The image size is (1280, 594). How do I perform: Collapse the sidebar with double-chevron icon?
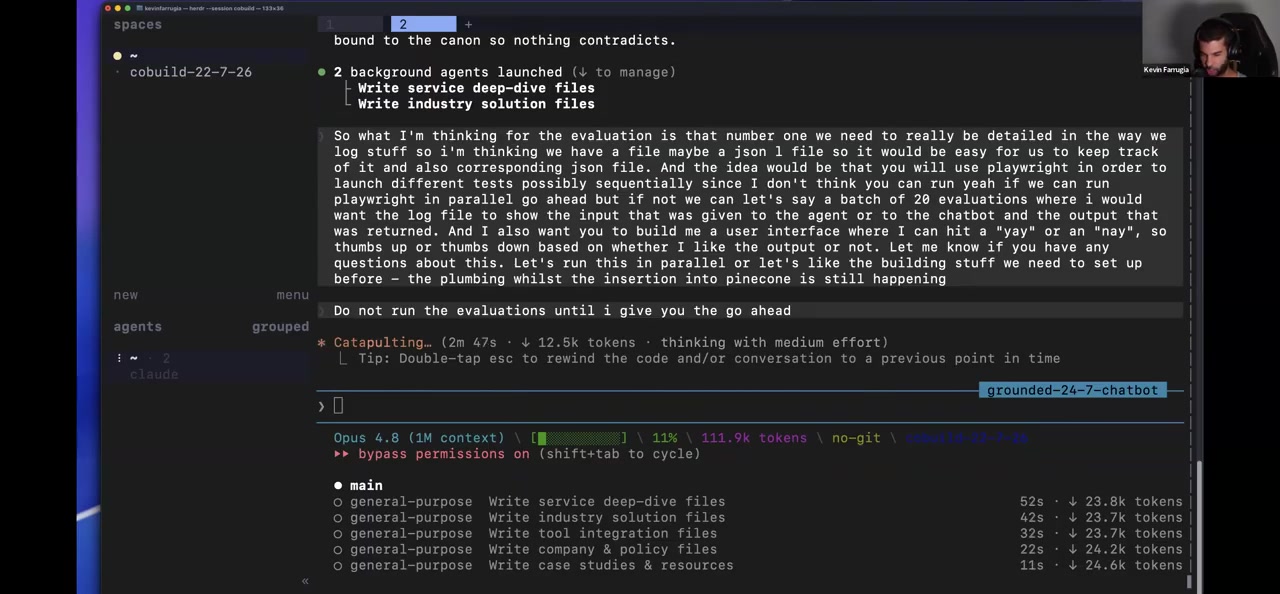305,581
